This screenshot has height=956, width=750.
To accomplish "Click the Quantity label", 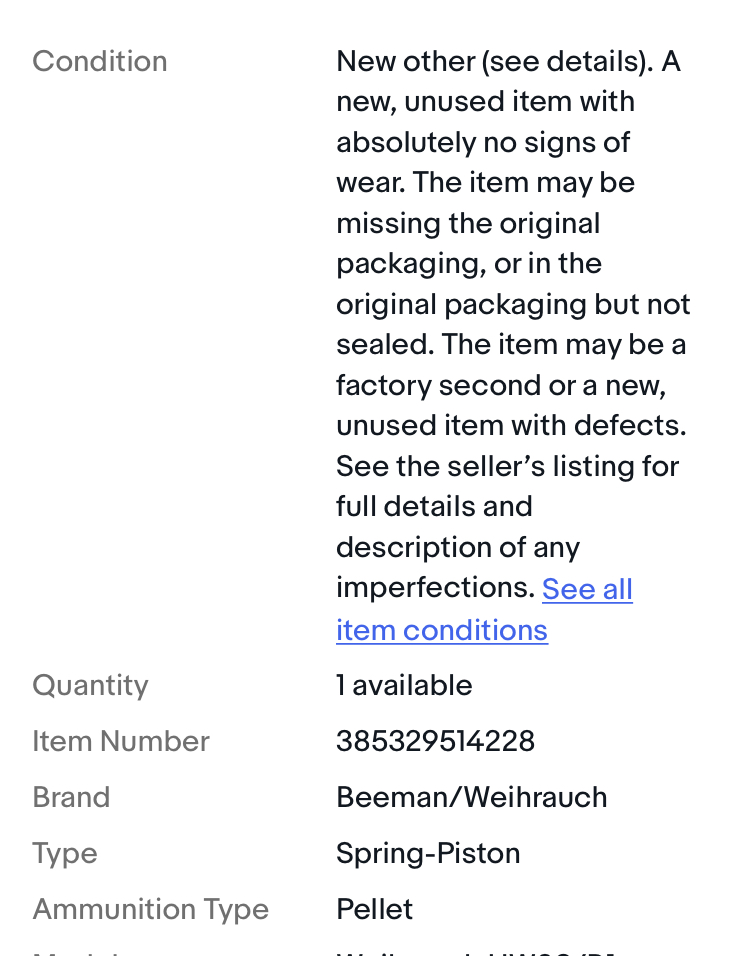I will (x=90, y=685).
